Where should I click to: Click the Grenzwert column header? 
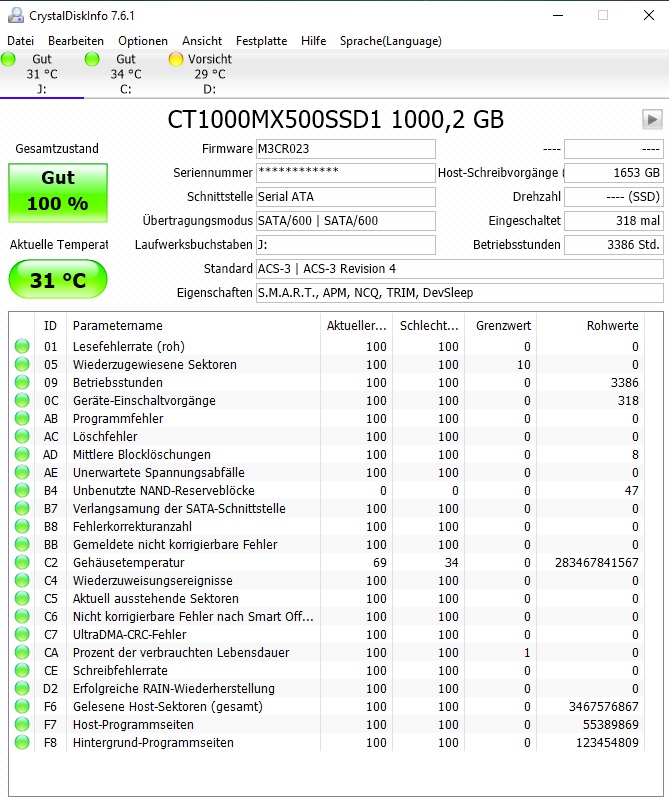(x=500, y=325)
